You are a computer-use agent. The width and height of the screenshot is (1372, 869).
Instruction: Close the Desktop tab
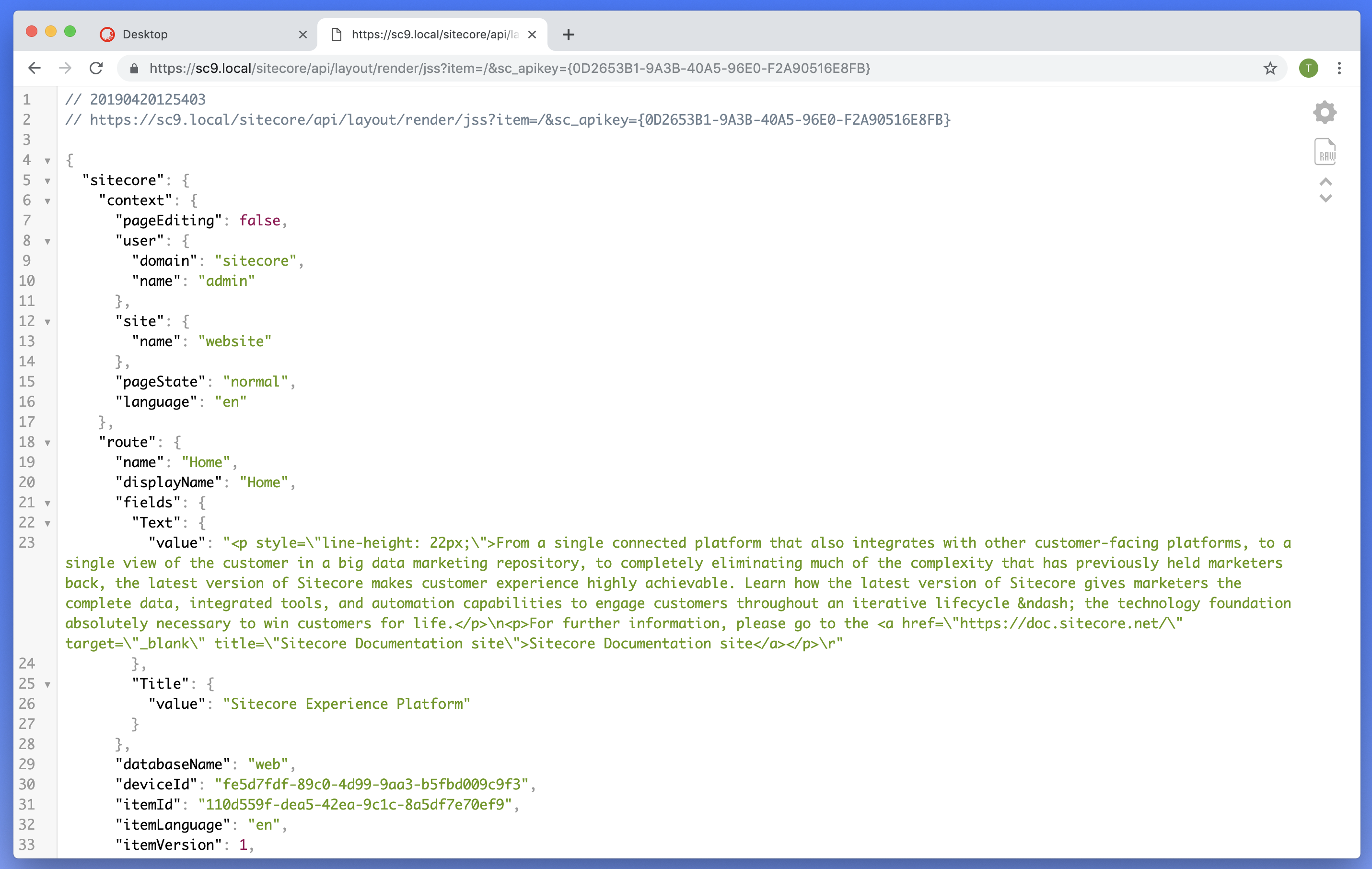point(302,34)
